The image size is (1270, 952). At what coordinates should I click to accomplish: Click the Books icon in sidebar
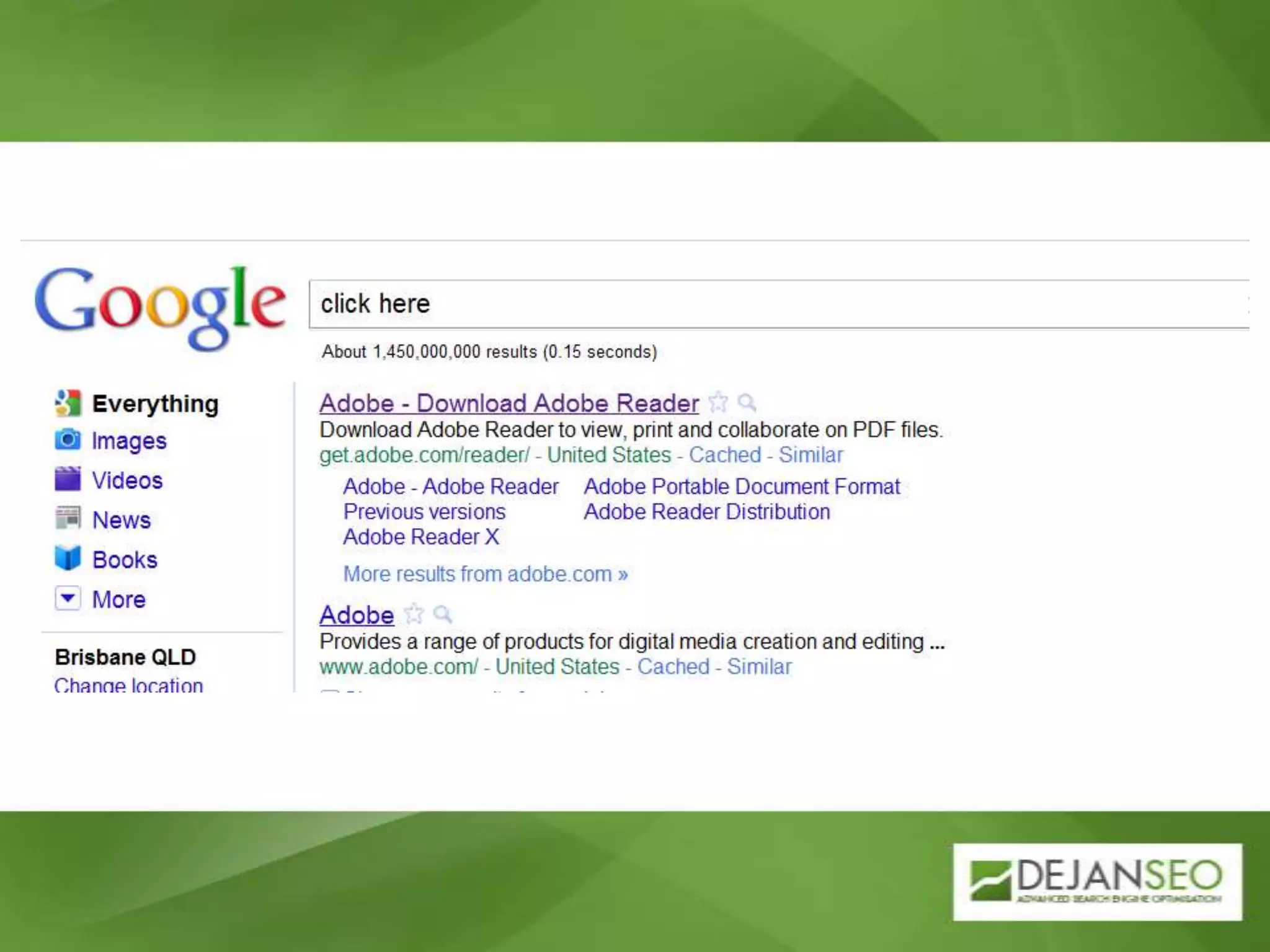pos(68,558)
